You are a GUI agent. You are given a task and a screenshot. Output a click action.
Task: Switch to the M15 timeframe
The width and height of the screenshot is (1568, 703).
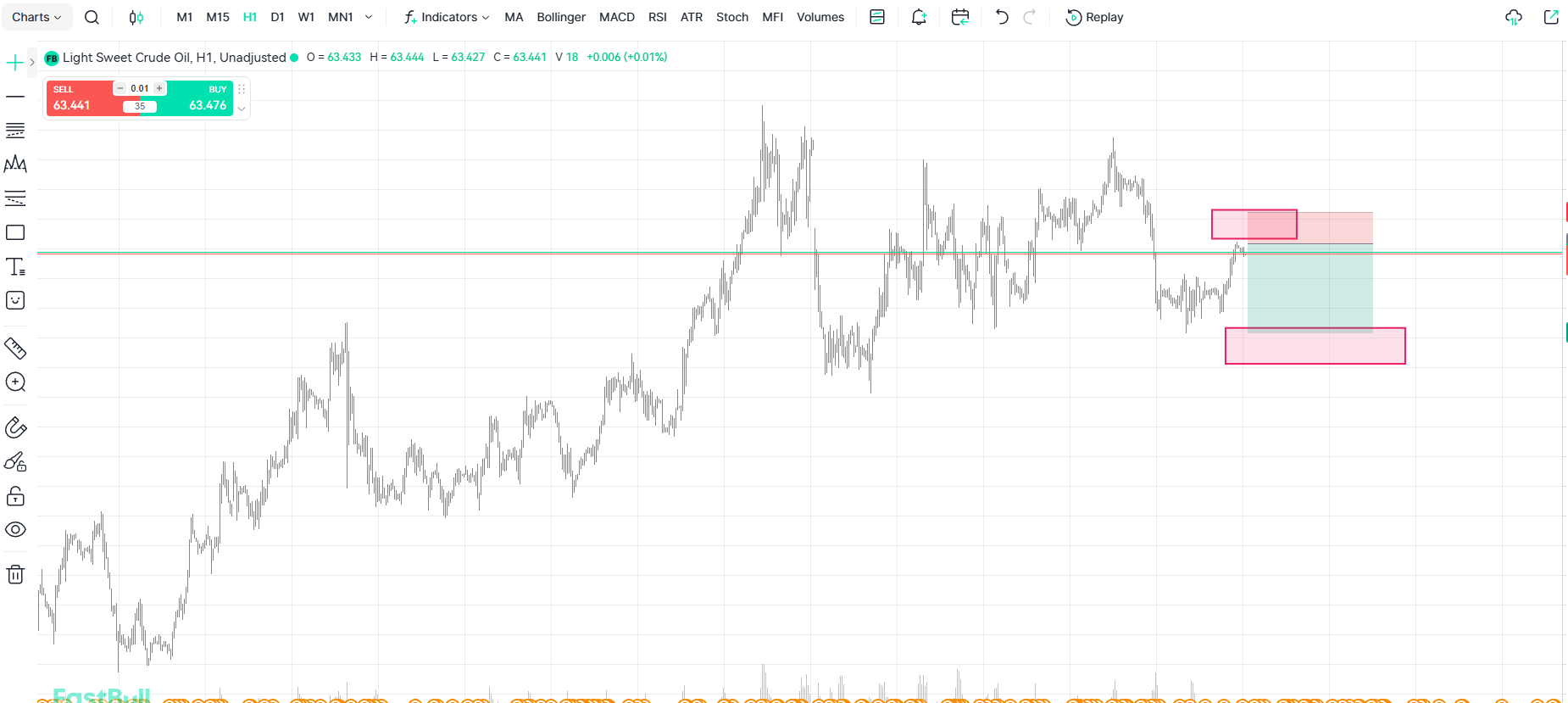point(218,17)
